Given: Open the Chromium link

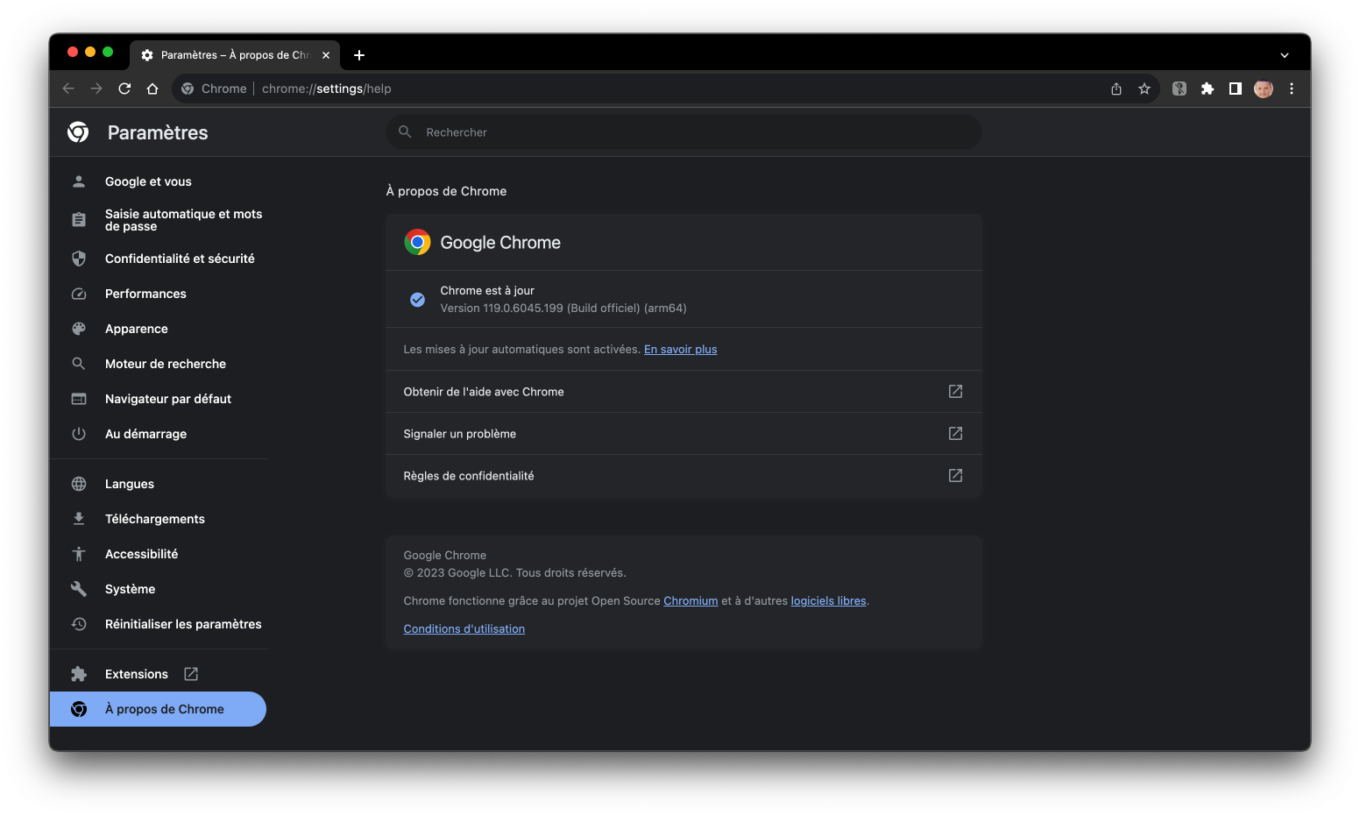Looking at the screenshot, I should tap(691, 602).
